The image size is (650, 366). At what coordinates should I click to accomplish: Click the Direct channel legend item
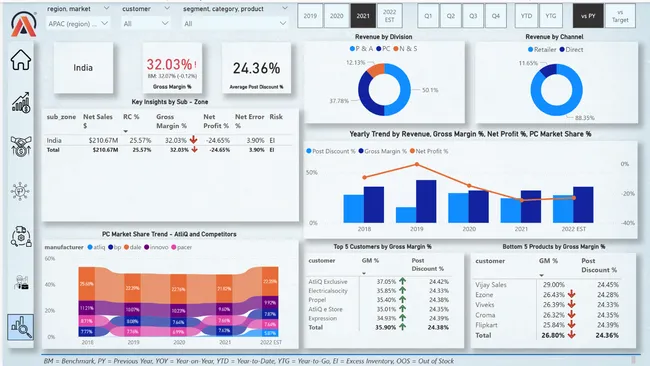tap(571, 49)
